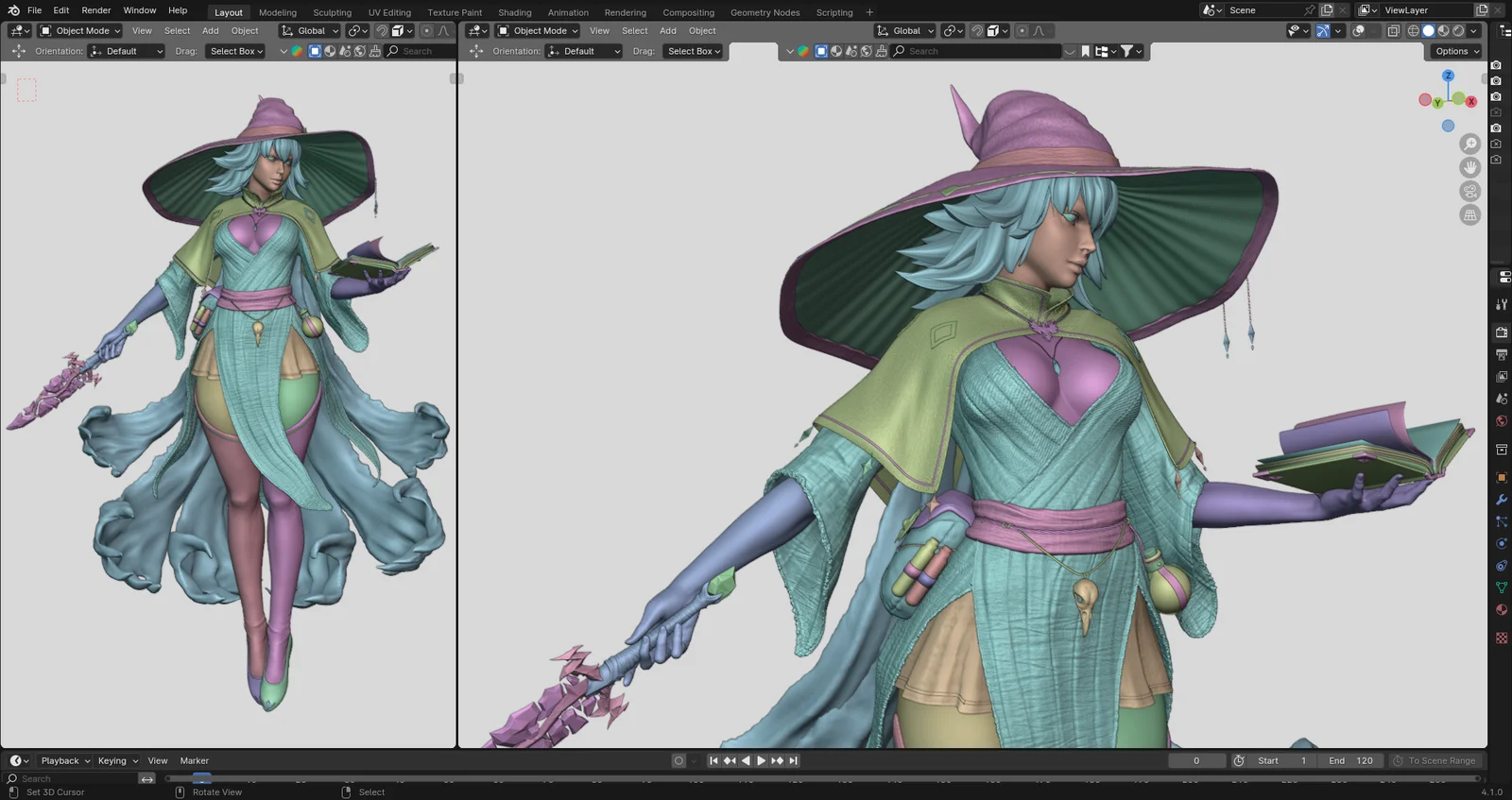The image size is (1512, 800).
Task: Switch to the Sculpting workspace tab
Action: pos(332,12)
